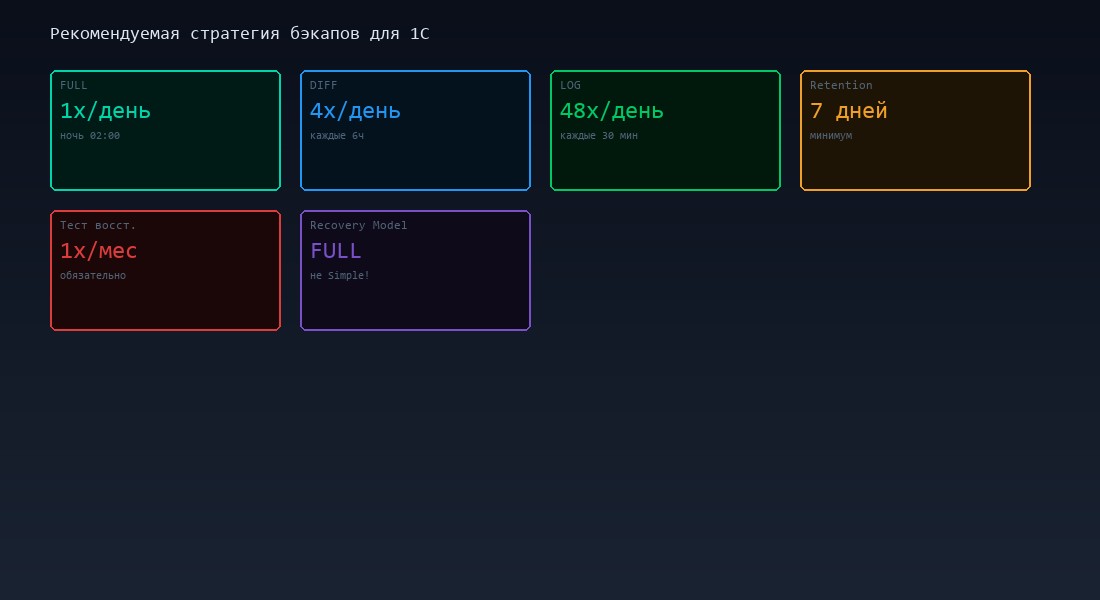Click the 'ночь 02:00' schedule text
Screen dimensions: 1100x600
click(x=90, y=136)
